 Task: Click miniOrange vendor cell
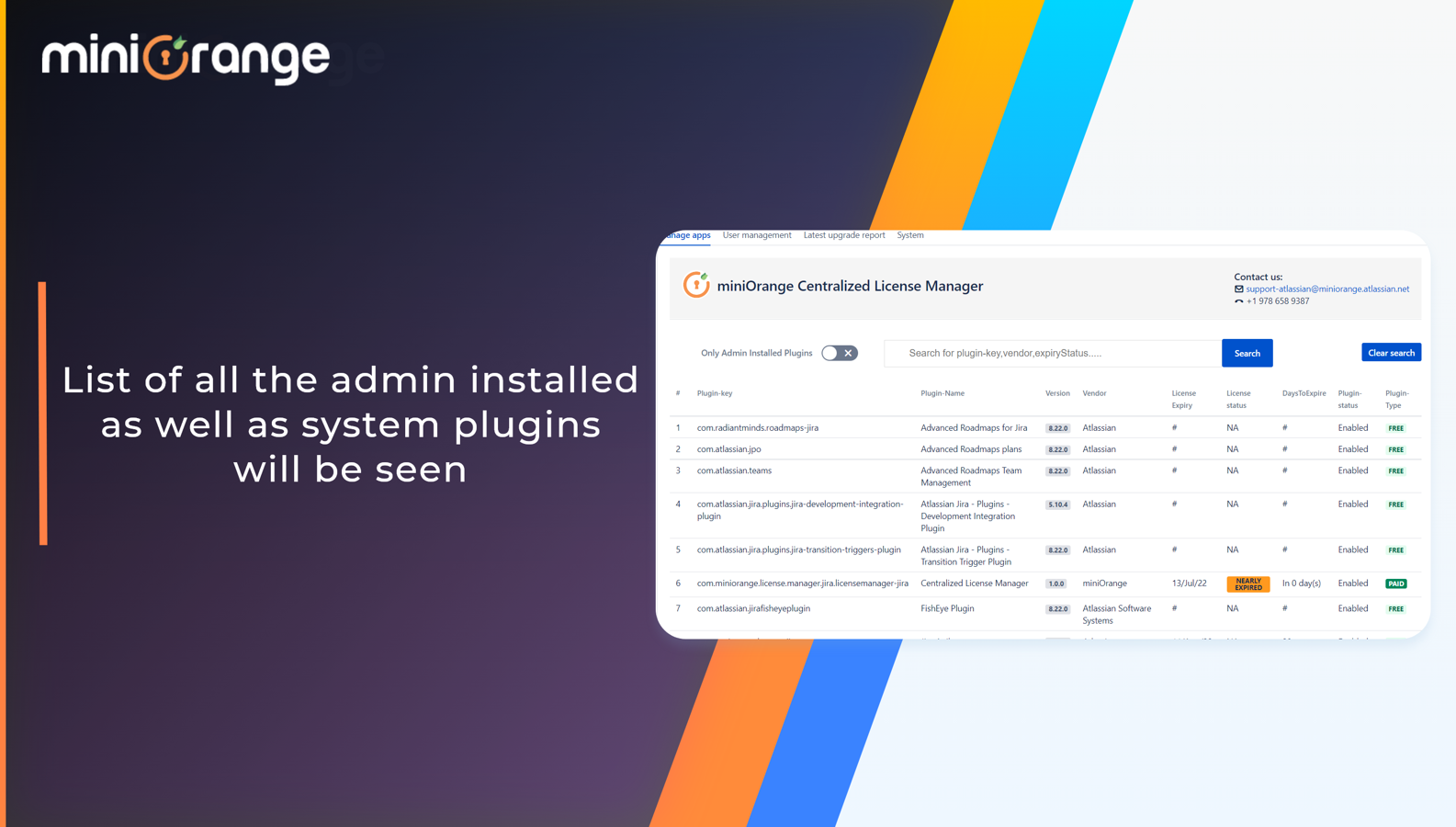tap(1104, 583)
